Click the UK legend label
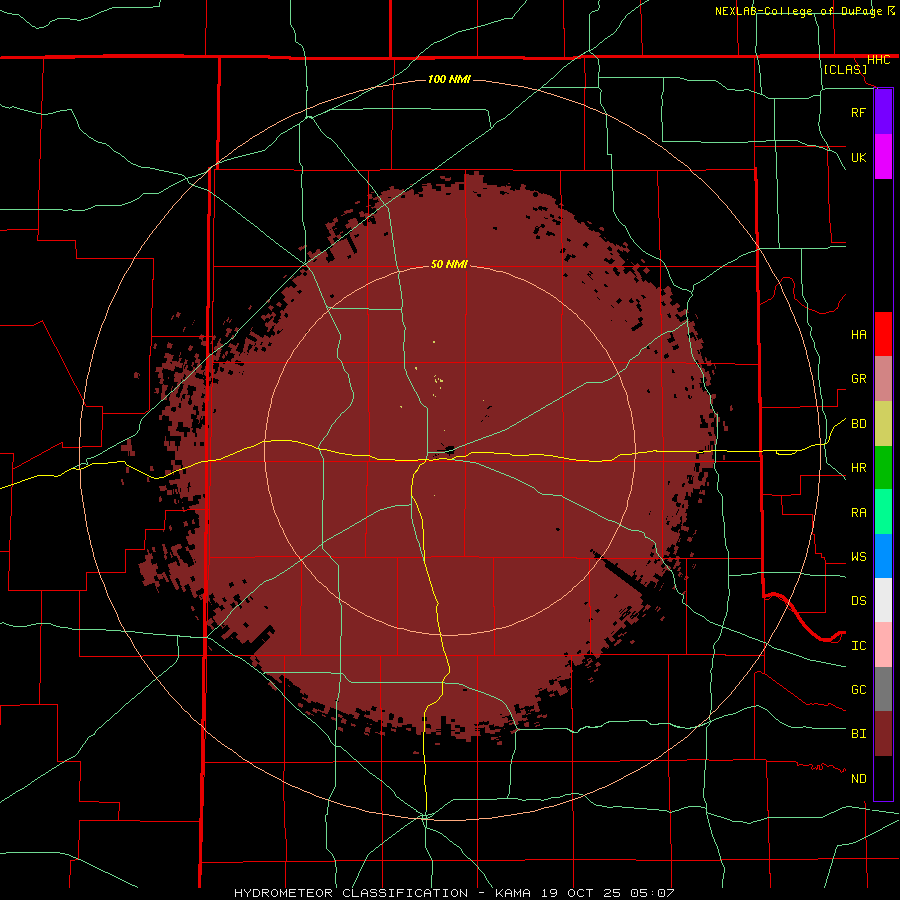 coord(858,157)
